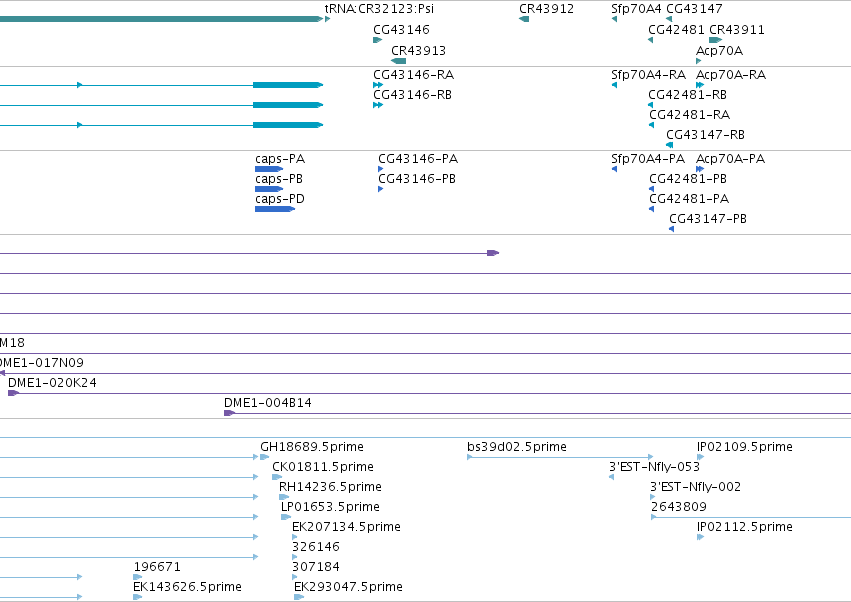This screenshot has height=602, width=851.
Task: Select the 3'EST-Nfly-002 label
Action: click(x=695, y=487)
